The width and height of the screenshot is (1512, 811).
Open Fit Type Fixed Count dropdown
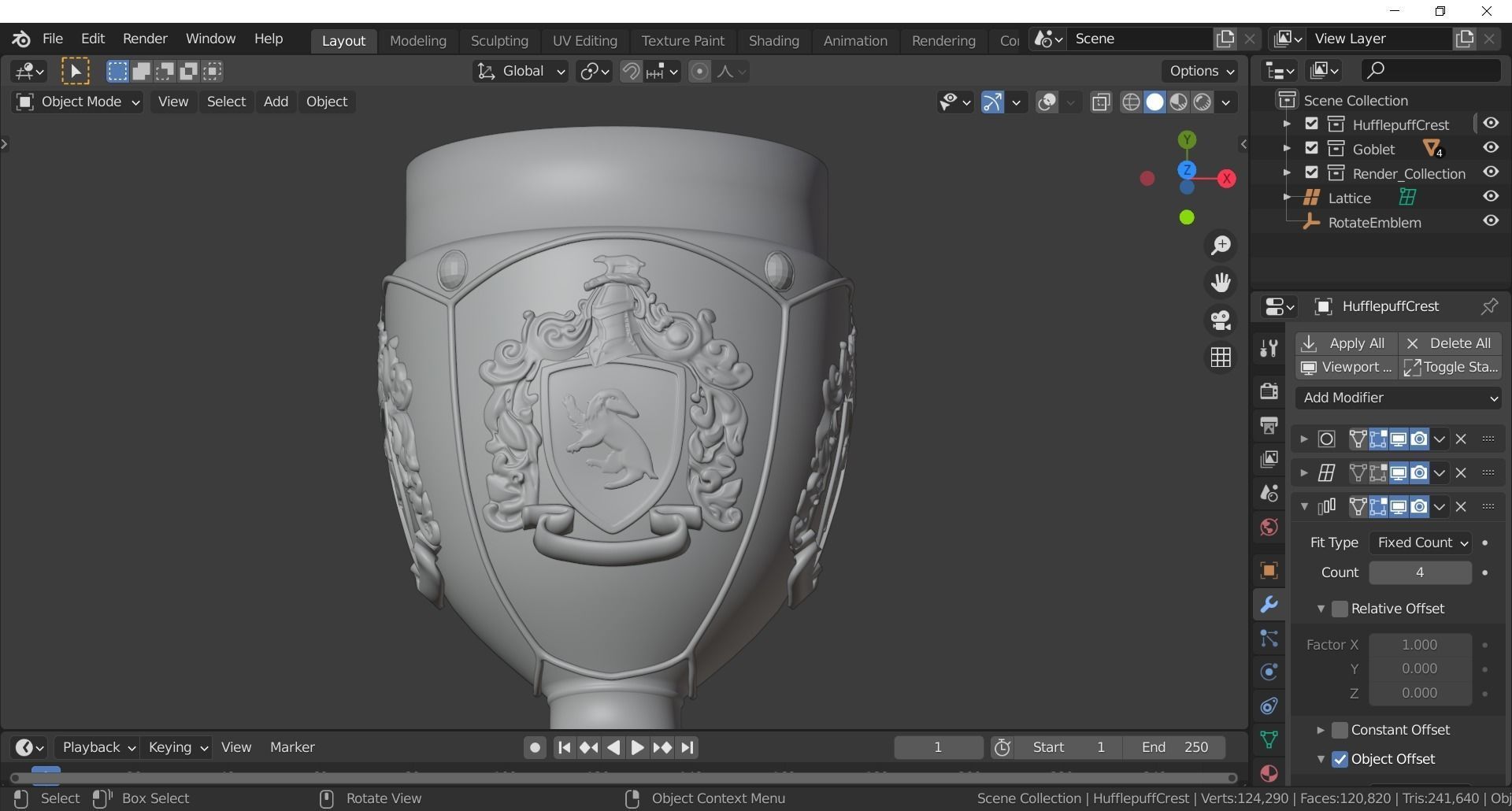[x=1420, y=543]
